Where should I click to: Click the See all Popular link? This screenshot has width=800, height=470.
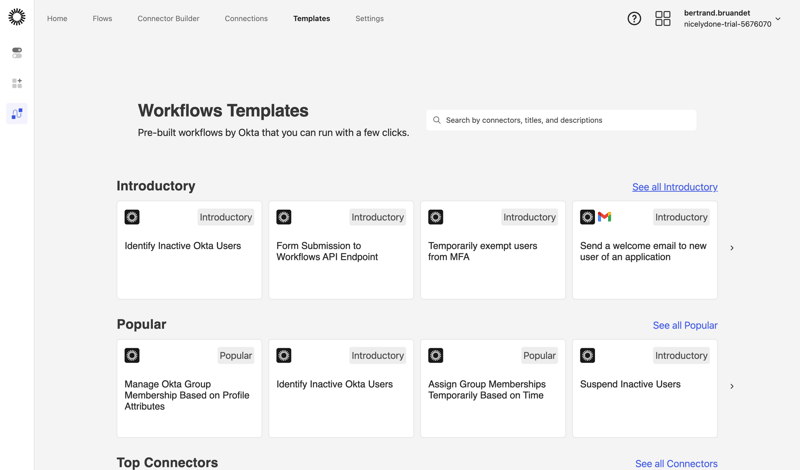point(685,325)
